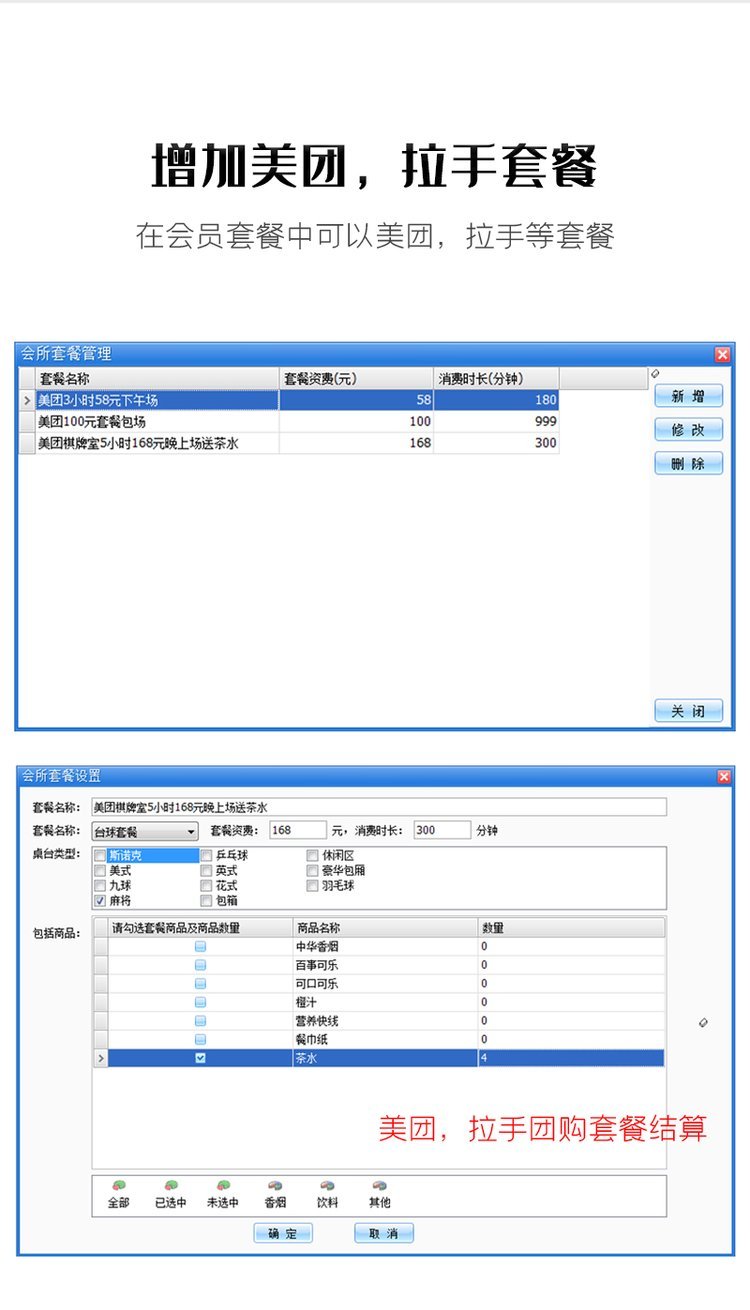
Task: Tick the 中华香烟 product checkbox
Action: [200, 946]
